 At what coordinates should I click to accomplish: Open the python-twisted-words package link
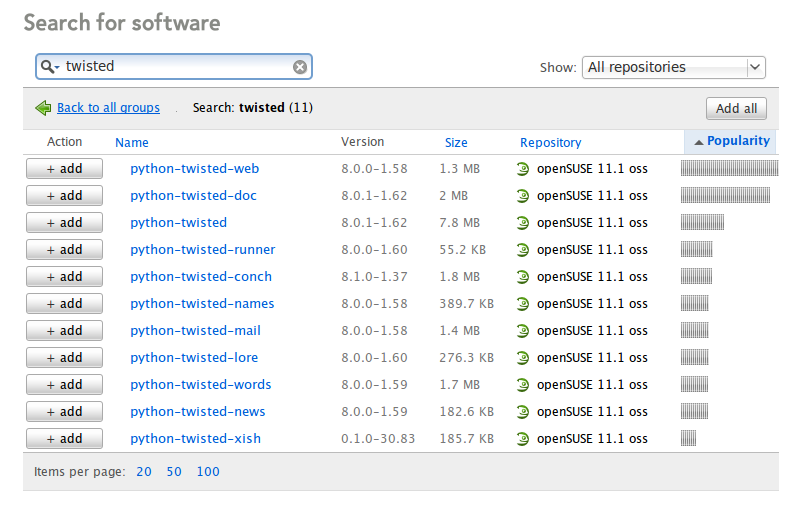[201, 385]
